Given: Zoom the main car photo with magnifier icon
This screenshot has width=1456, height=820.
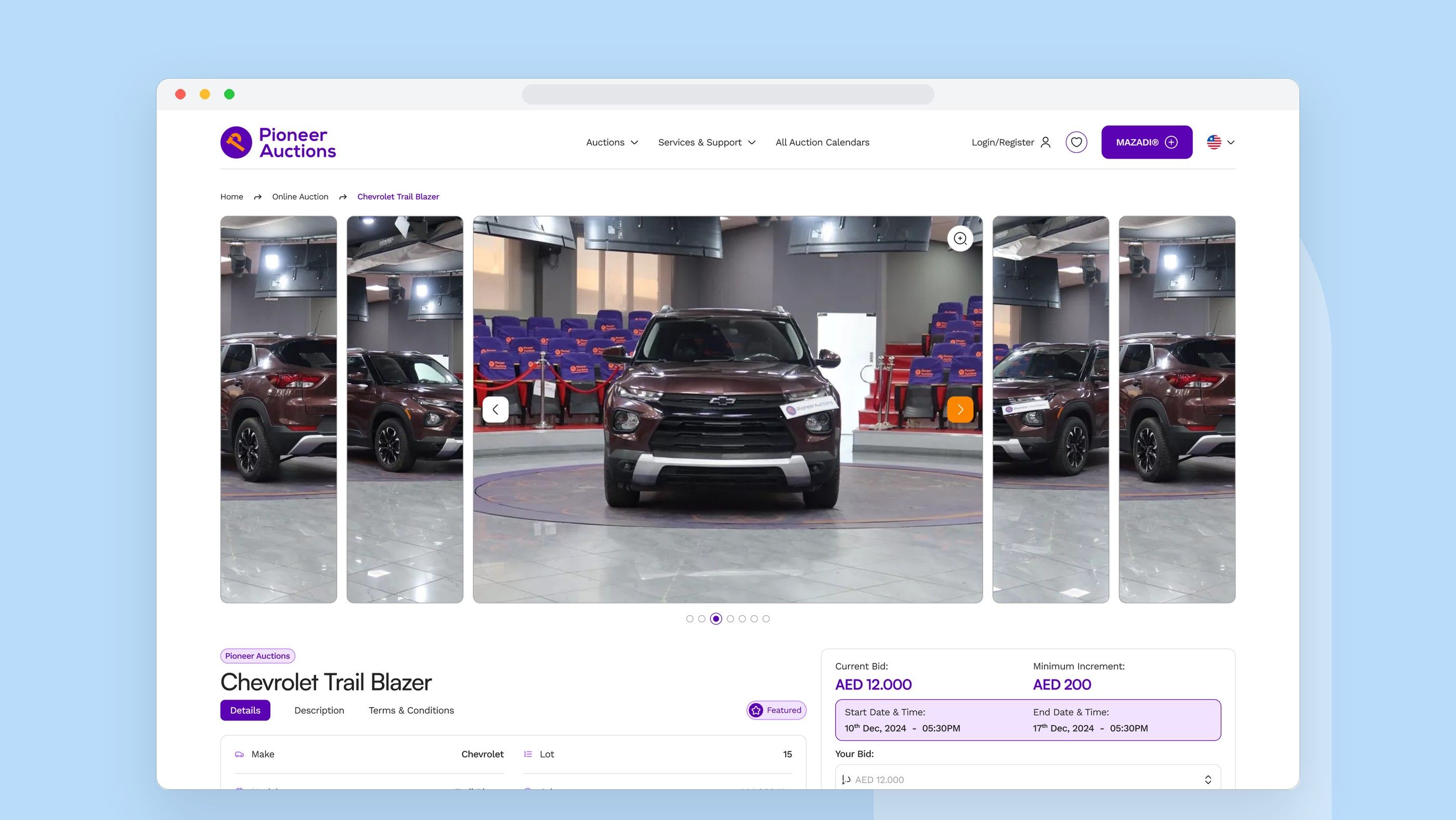Looking at the screenshot, I should pos(960,239).
